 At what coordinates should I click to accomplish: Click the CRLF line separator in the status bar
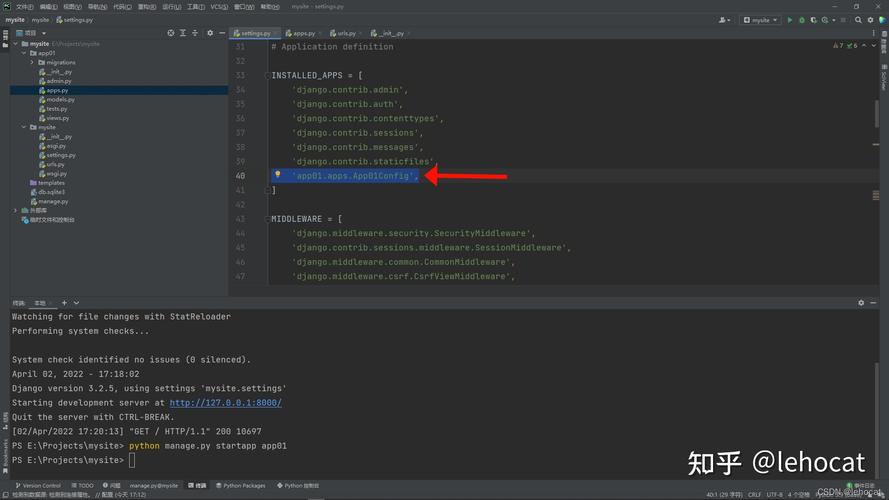click(x=754, y=494)
